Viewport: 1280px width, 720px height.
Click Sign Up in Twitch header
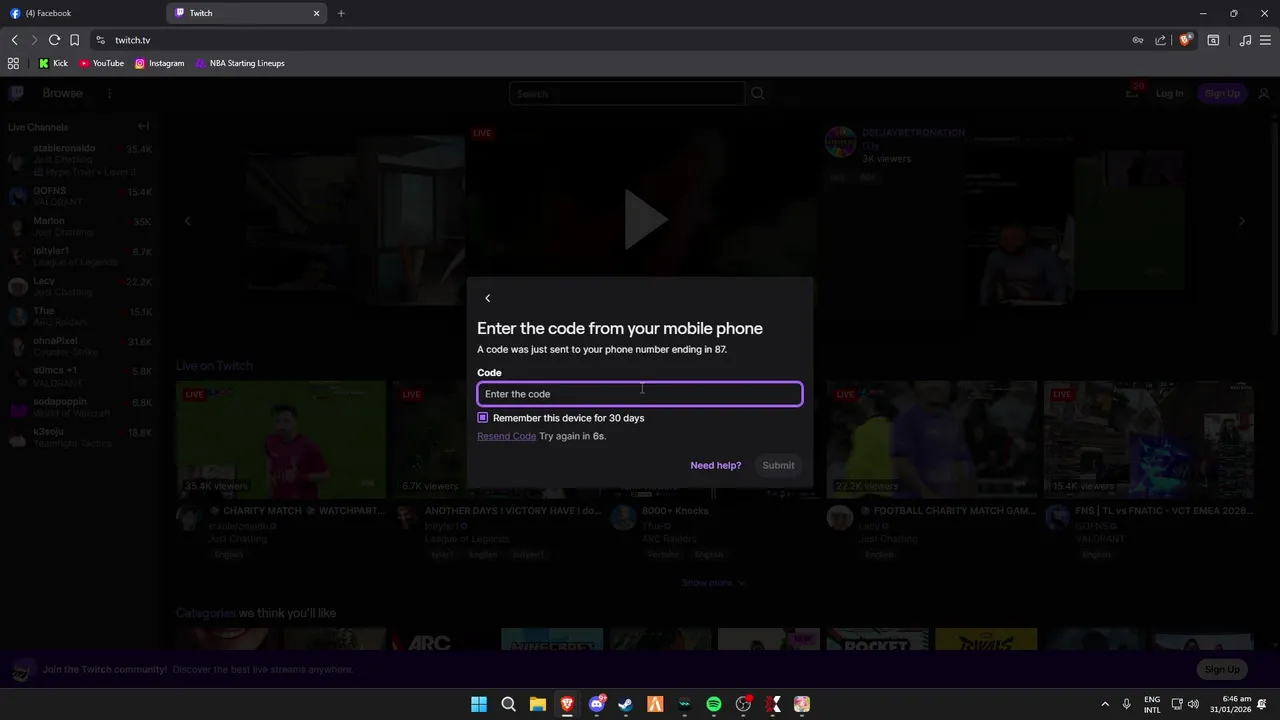[x=1222, y=93]
